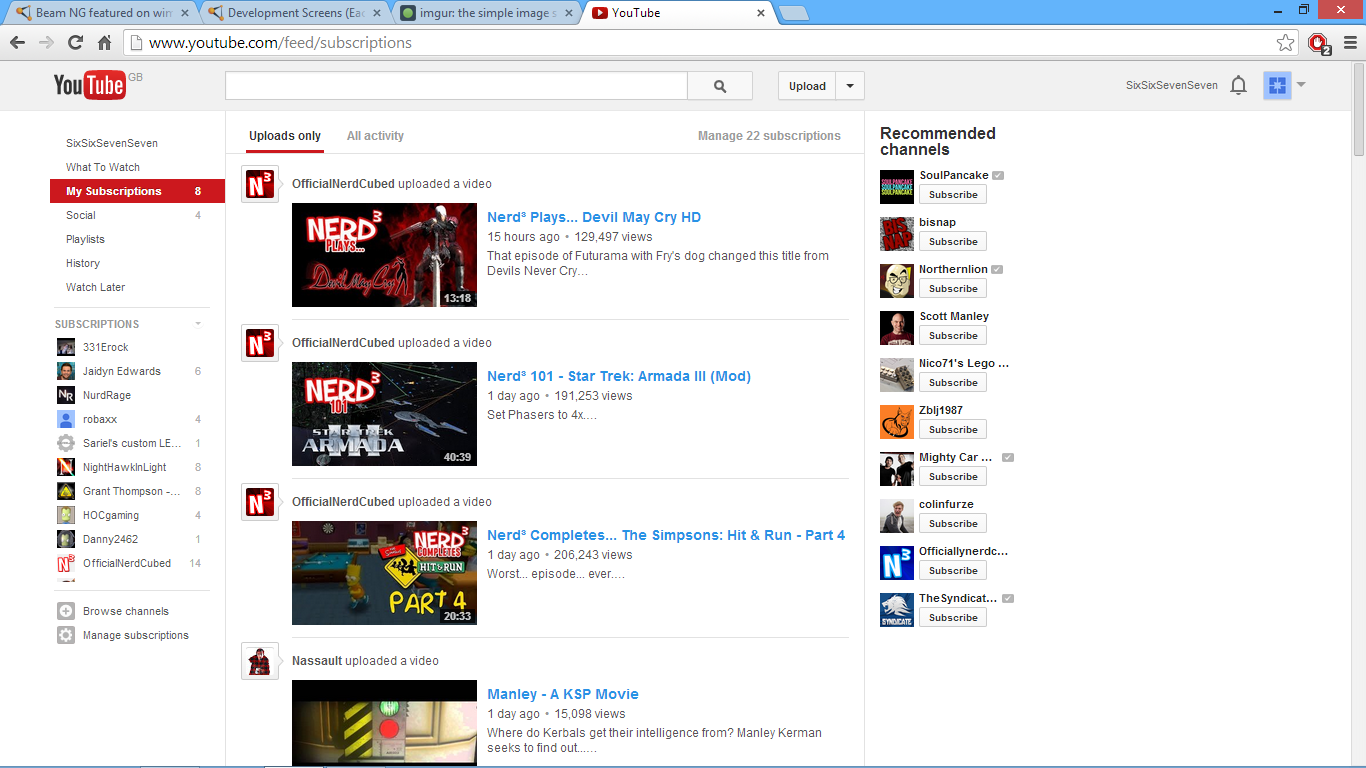Open Simpsons Hit & Run Part 4 thumbnail
The height and width of the screenshot is (768, 1366).
[384, 573]
